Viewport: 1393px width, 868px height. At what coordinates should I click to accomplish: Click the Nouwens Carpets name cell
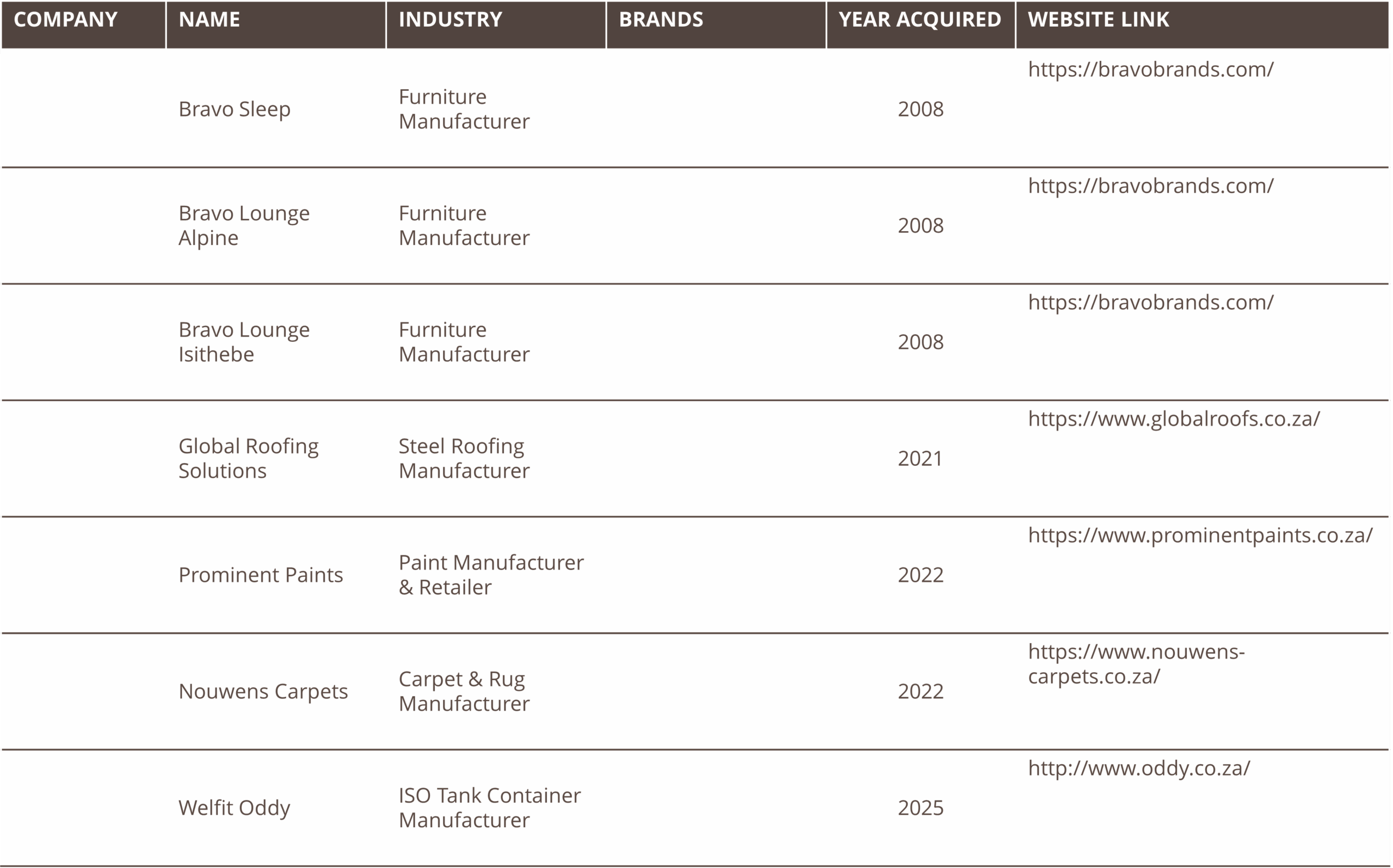pyautogui.click(x=263, y=691)
